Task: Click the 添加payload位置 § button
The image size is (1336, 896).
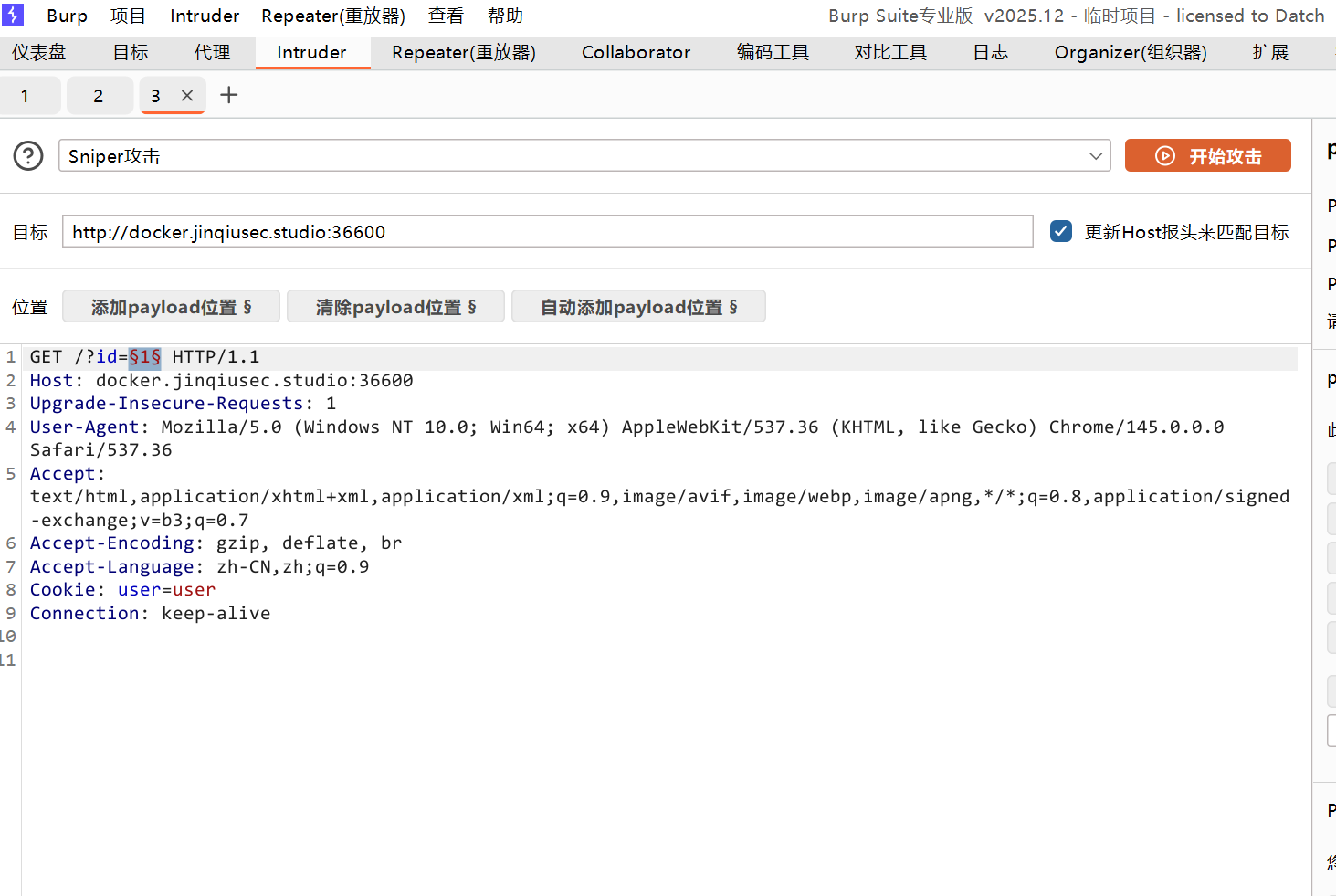Action: pos(171,307)
